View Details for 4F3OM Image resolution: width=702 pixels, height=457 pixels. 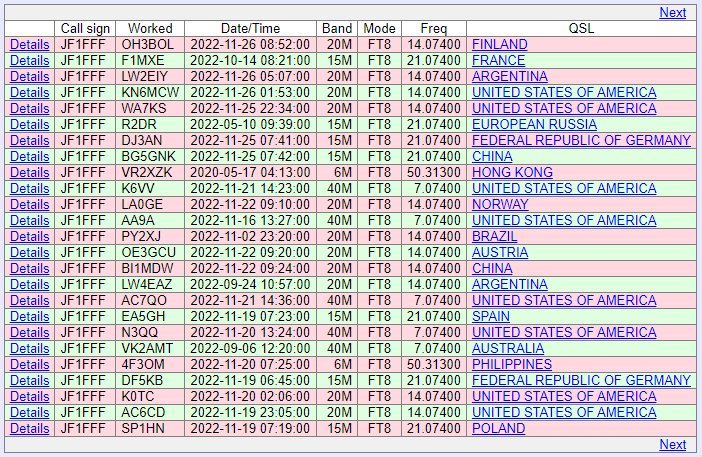30,364
